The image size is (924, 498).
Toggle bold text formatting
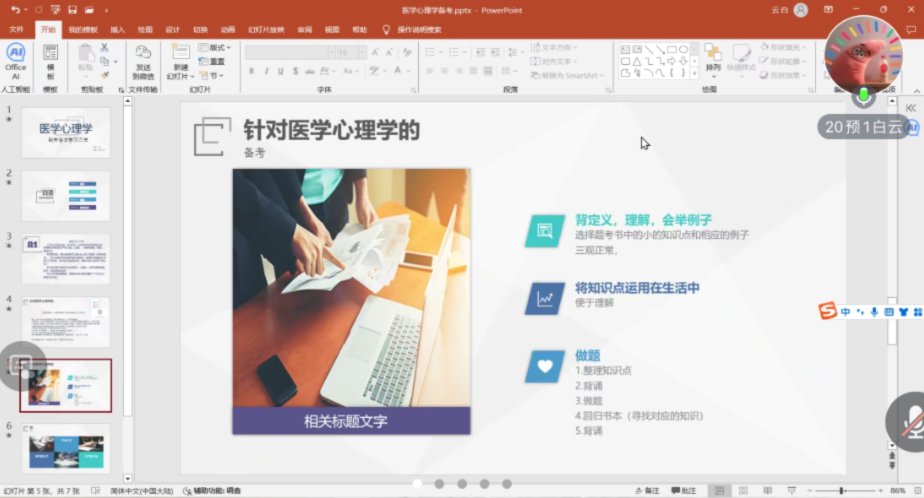point(251,71)
